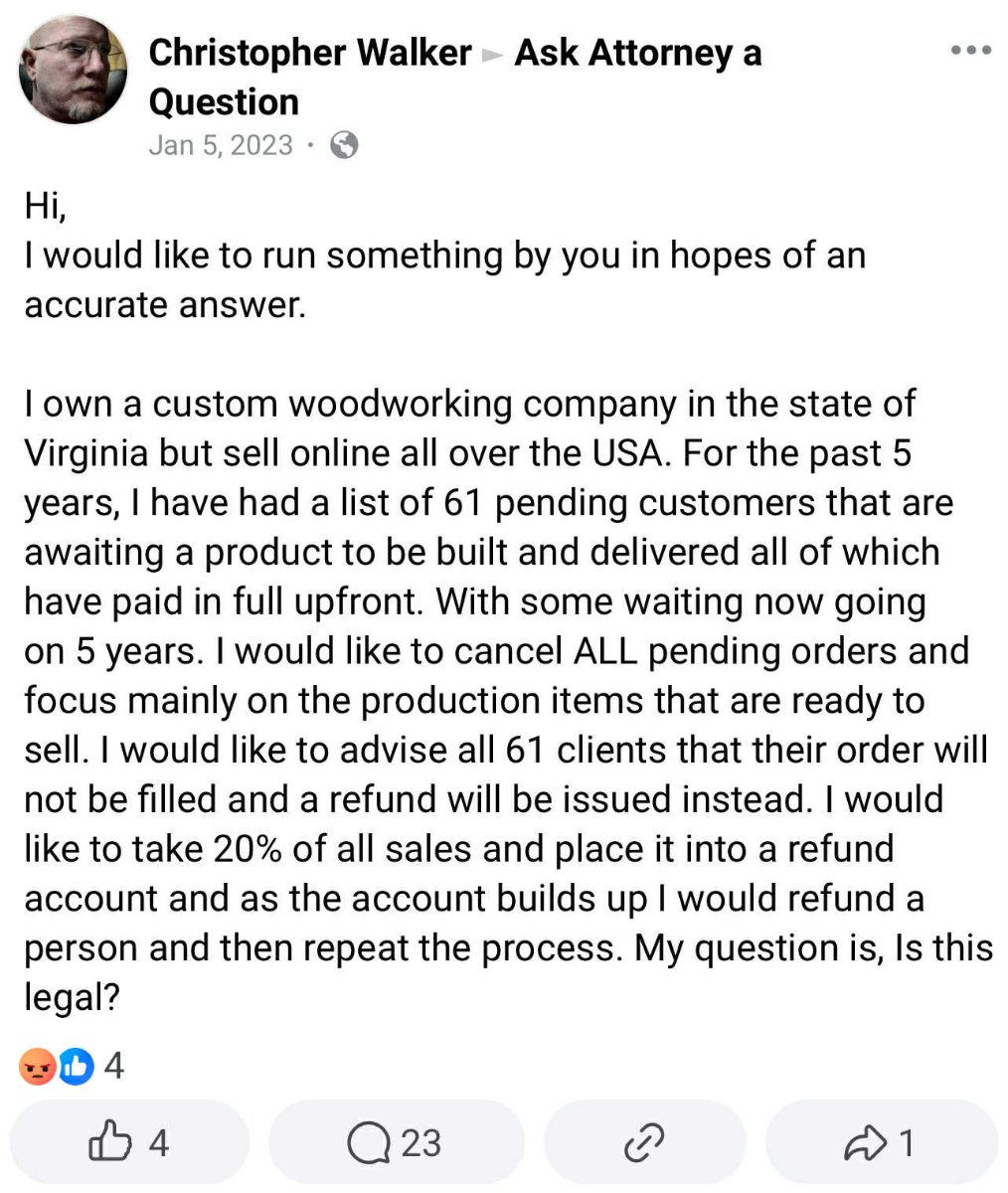Image resolution: width=1008 pixels, height=1193 pixels.
Task: Click the Jan 5, 2023 timestamp
Action: (x=221, y=145)
